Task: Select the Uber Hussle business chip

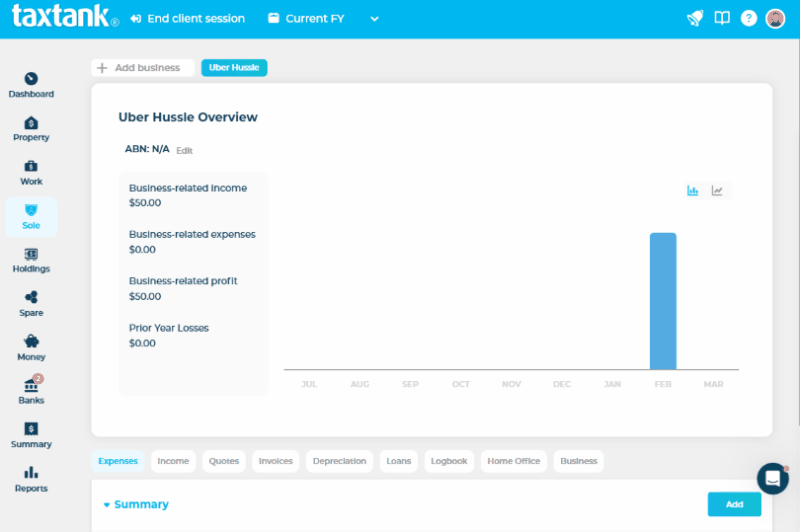Action: click(234, 68)
